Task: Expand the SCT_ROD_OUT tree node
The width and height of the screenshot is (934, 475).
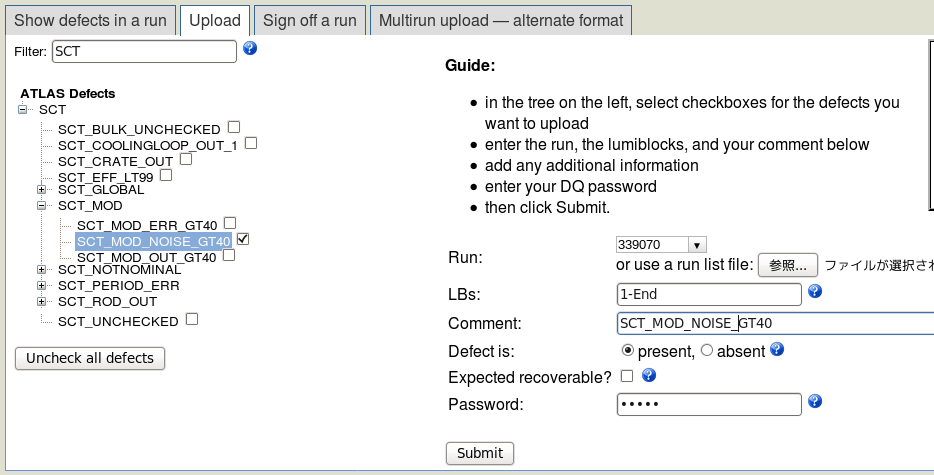Action: (x=41, y=302)
